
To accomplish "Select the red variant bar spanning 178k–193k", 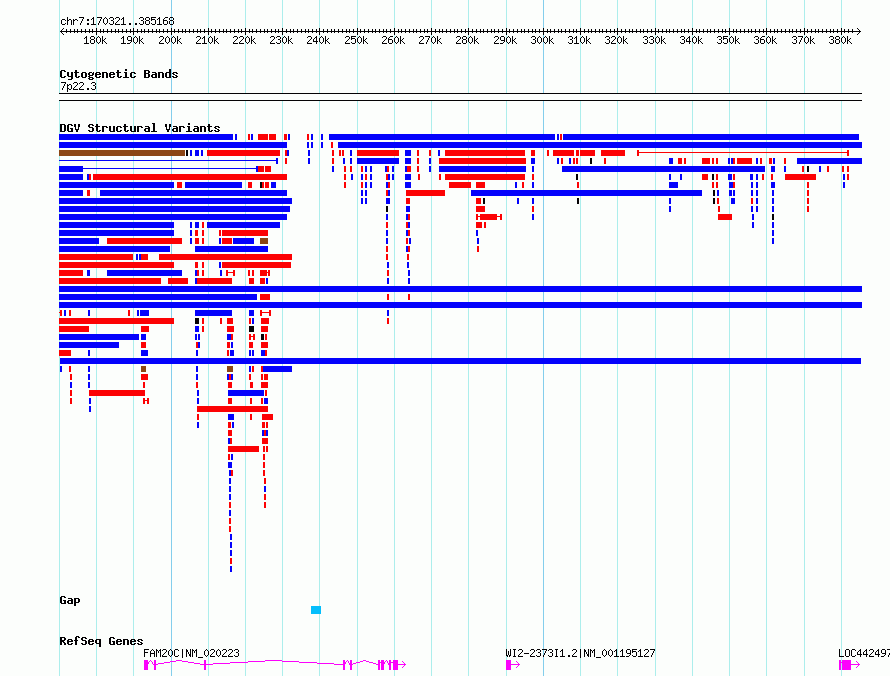I will click(117, 393).
